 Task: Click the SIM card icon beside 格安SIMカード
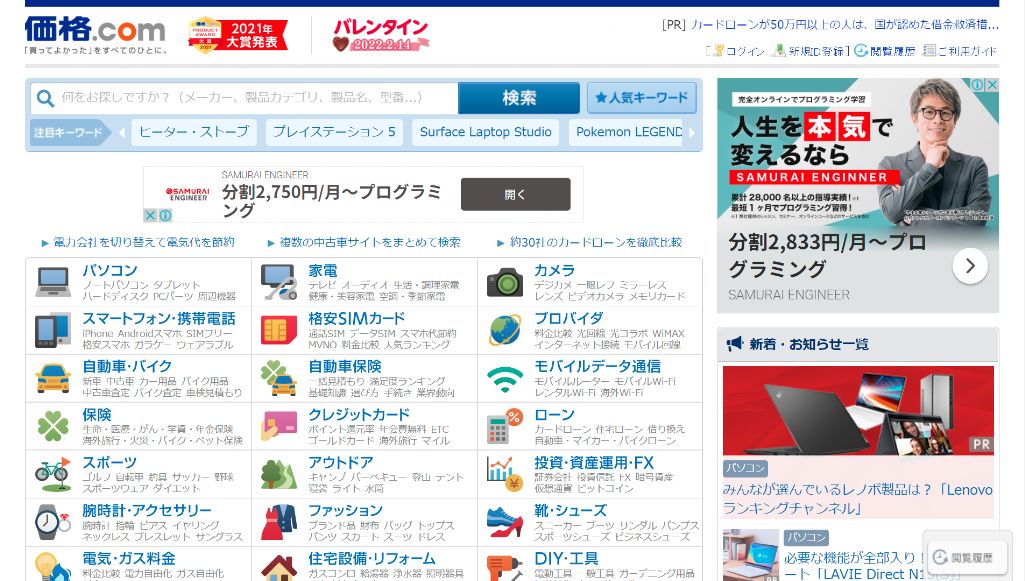279,330
